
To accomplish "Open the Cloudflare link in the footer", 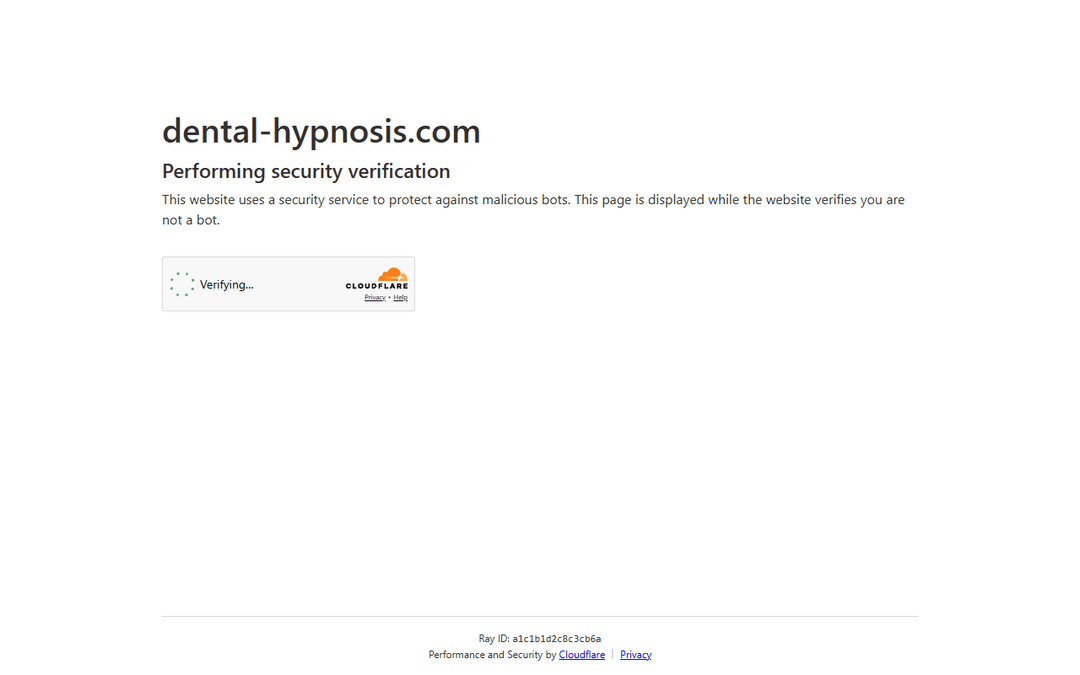I will (x=581, y=654).
